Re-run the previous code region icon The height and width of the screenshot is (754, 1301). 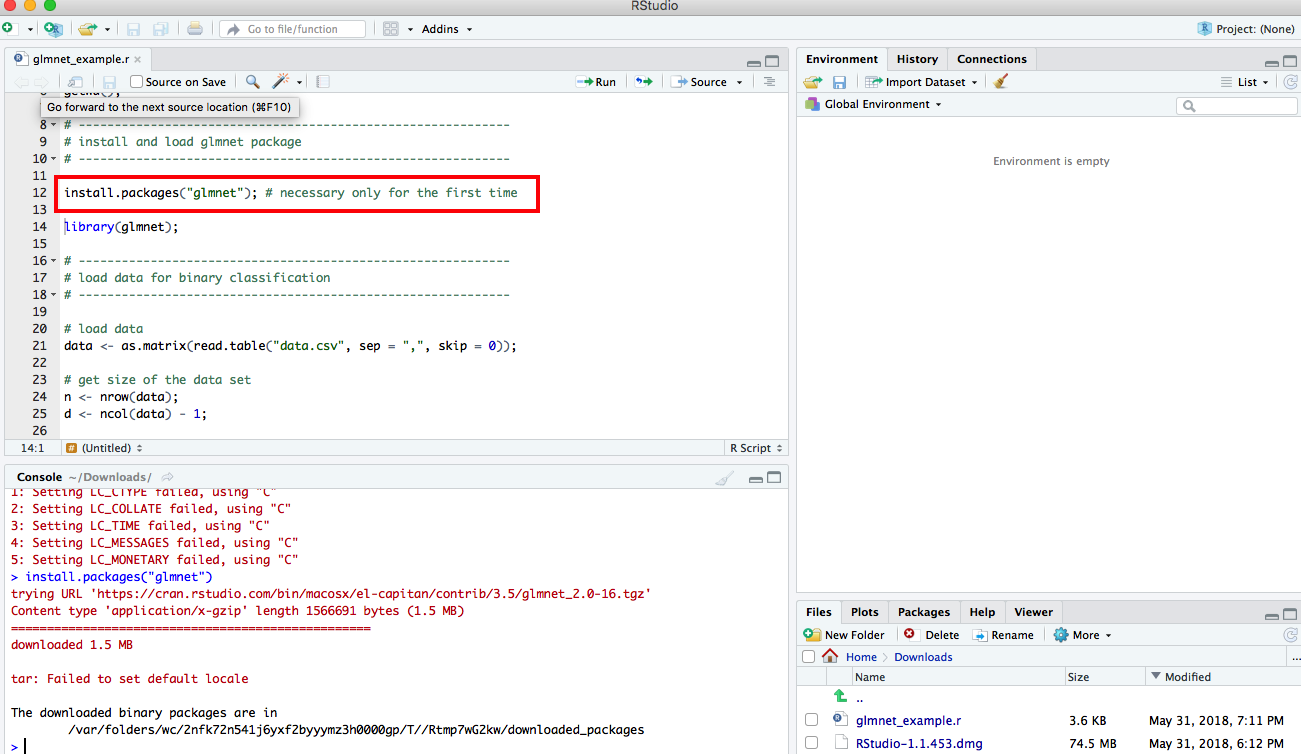click(x=644, y=82)
